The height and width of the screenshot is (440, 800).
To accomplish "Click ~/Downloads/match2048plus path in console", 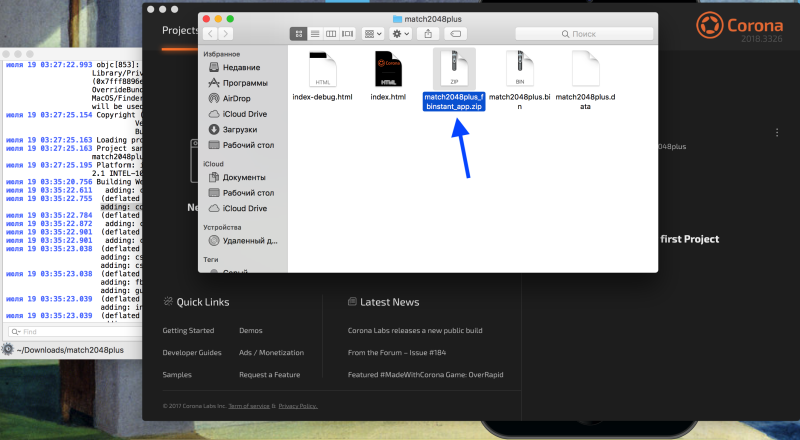I will click(70, 350).
